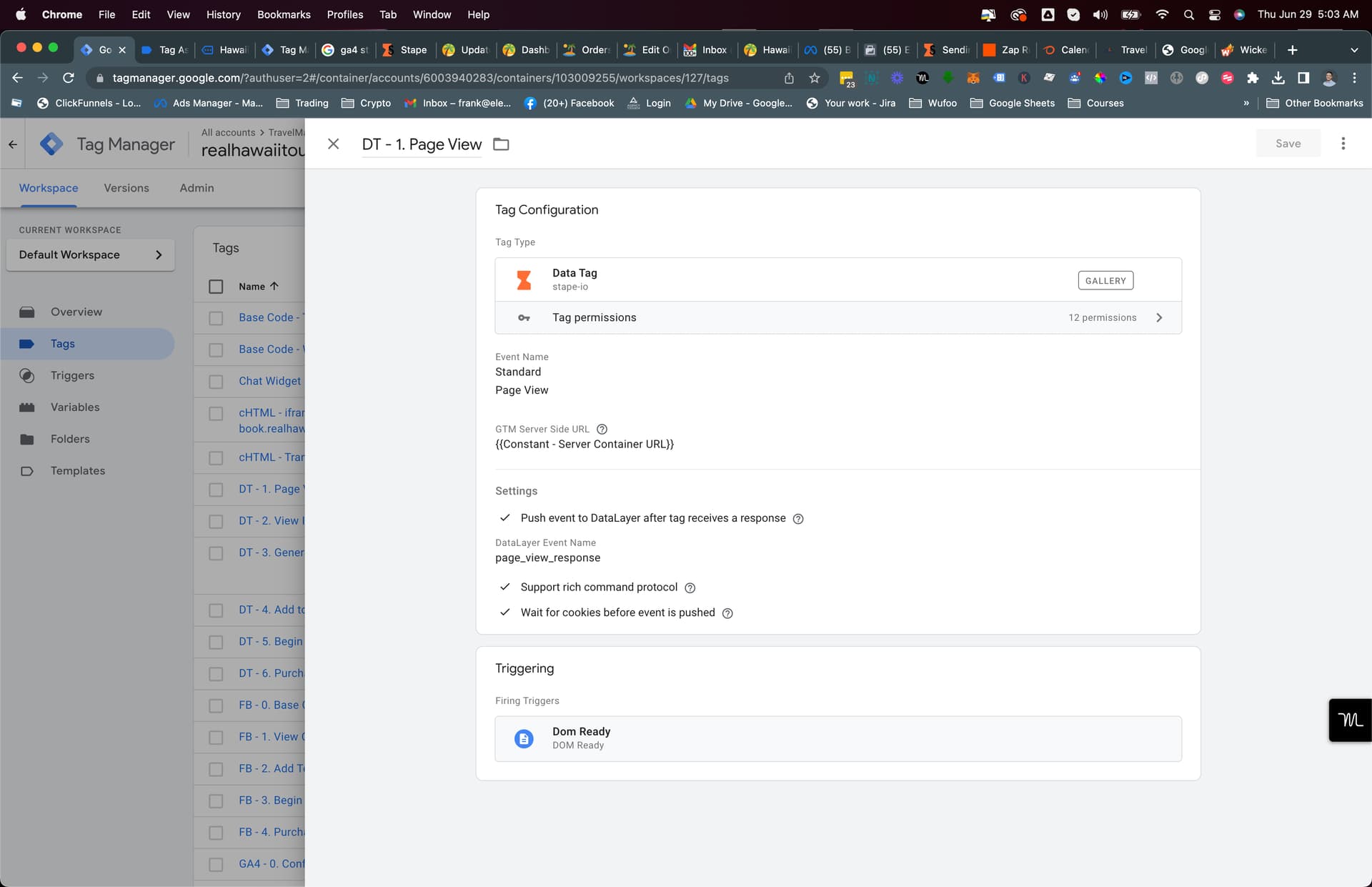Show hidden bookmarks with the double chevron

pyautogui.click(x=1246, y=103)
